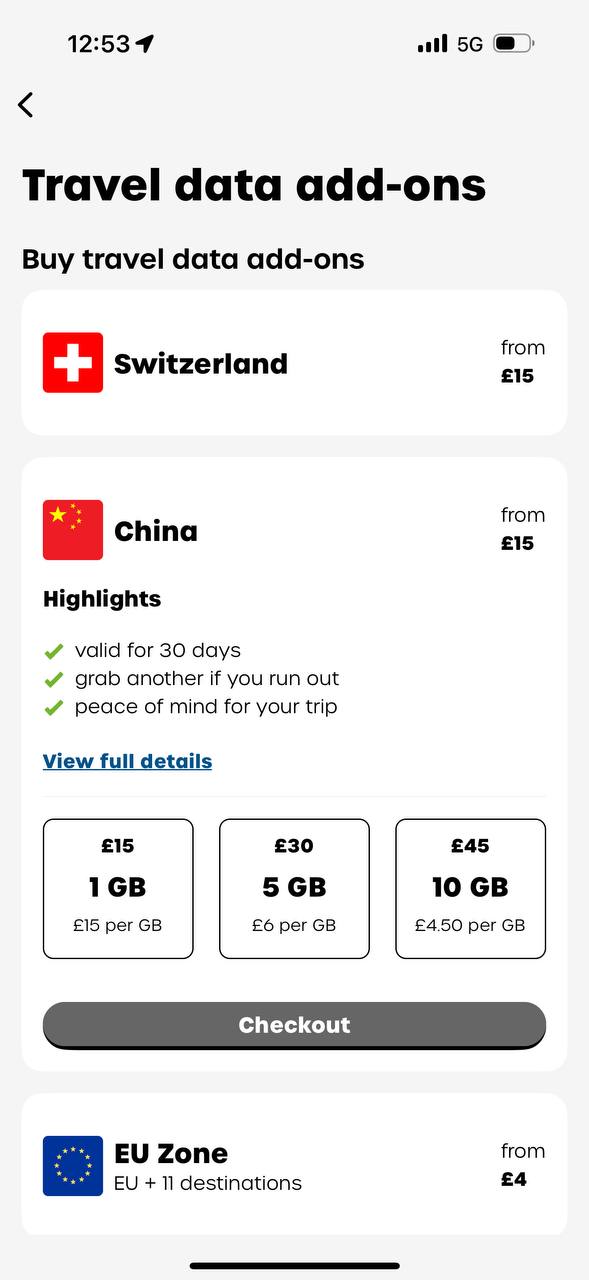
Task: Tap the location arrow beside the time
Action: coord(146,44)
